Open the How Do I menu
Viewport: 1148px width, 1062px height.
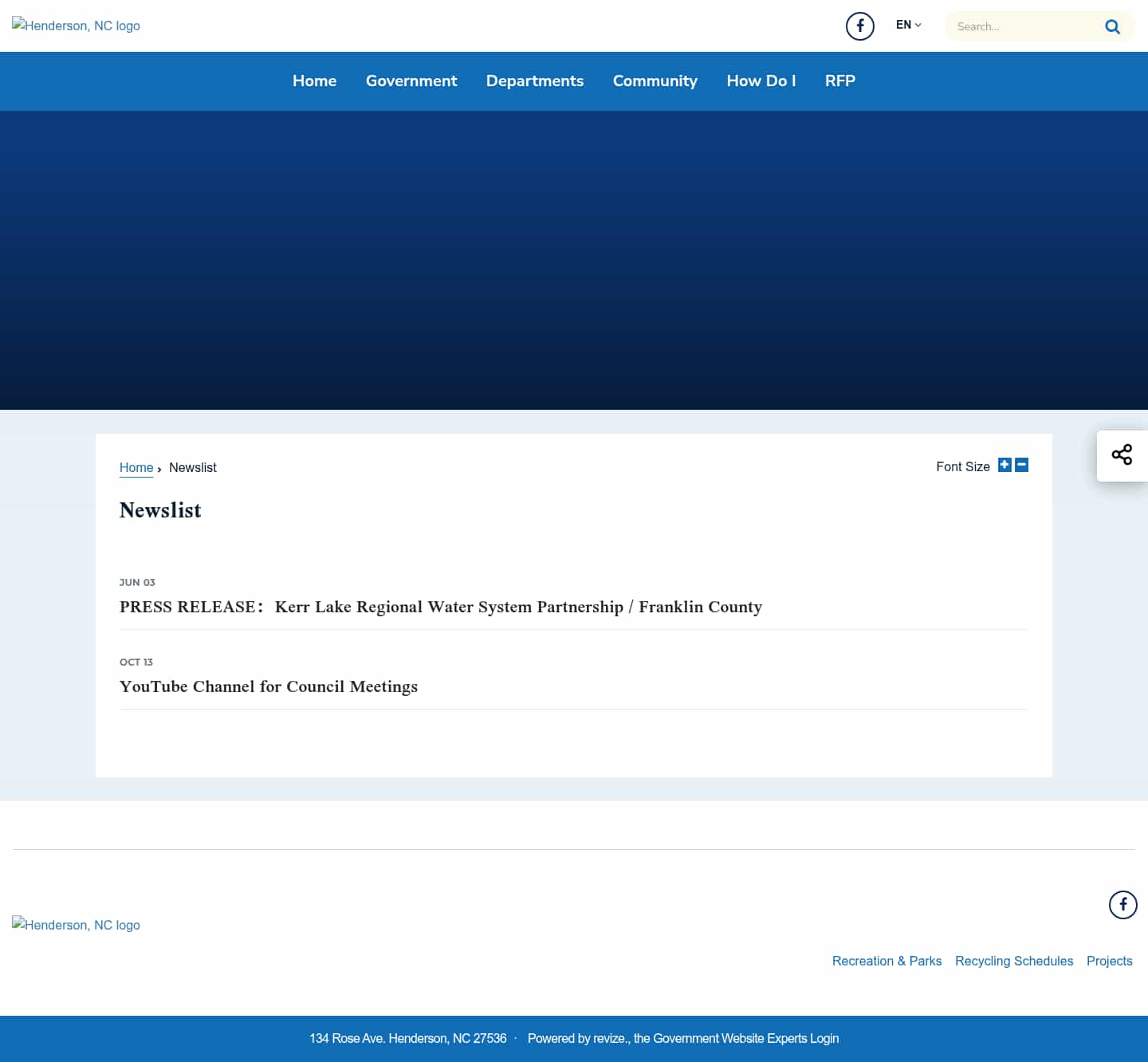pyautogui.click(x=761, y=81)
